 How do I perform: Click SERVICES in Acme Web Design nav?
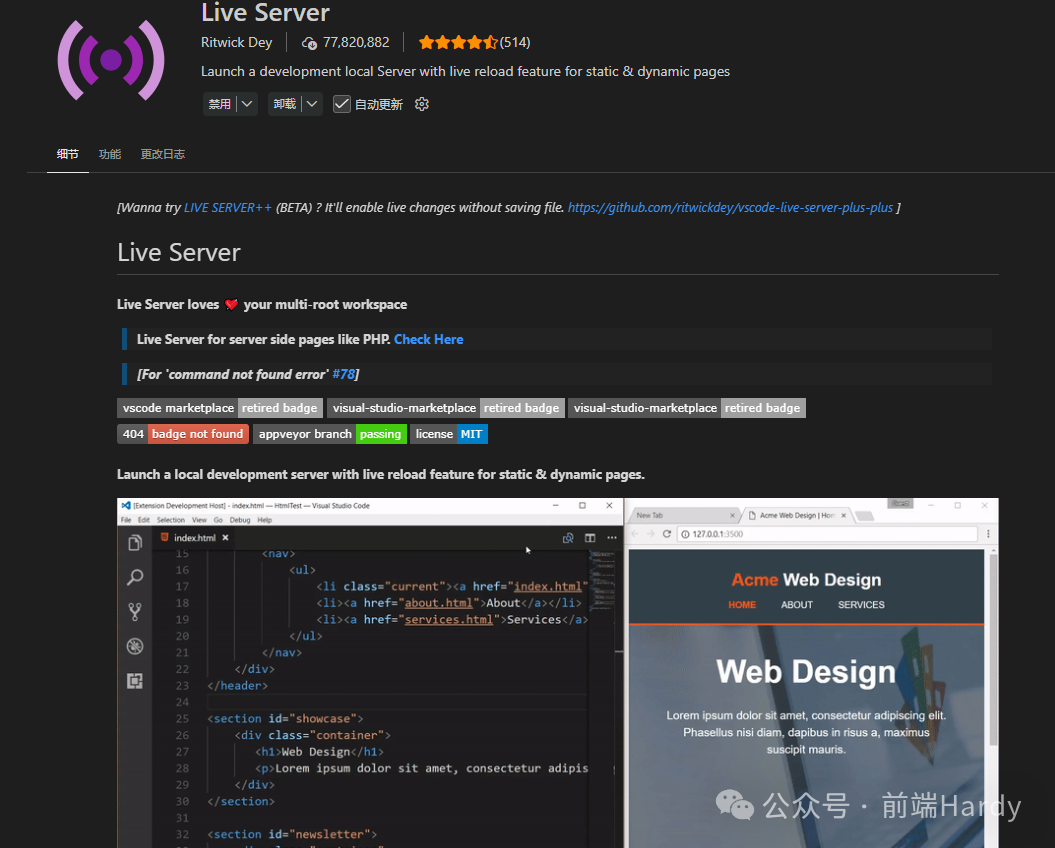861,605
